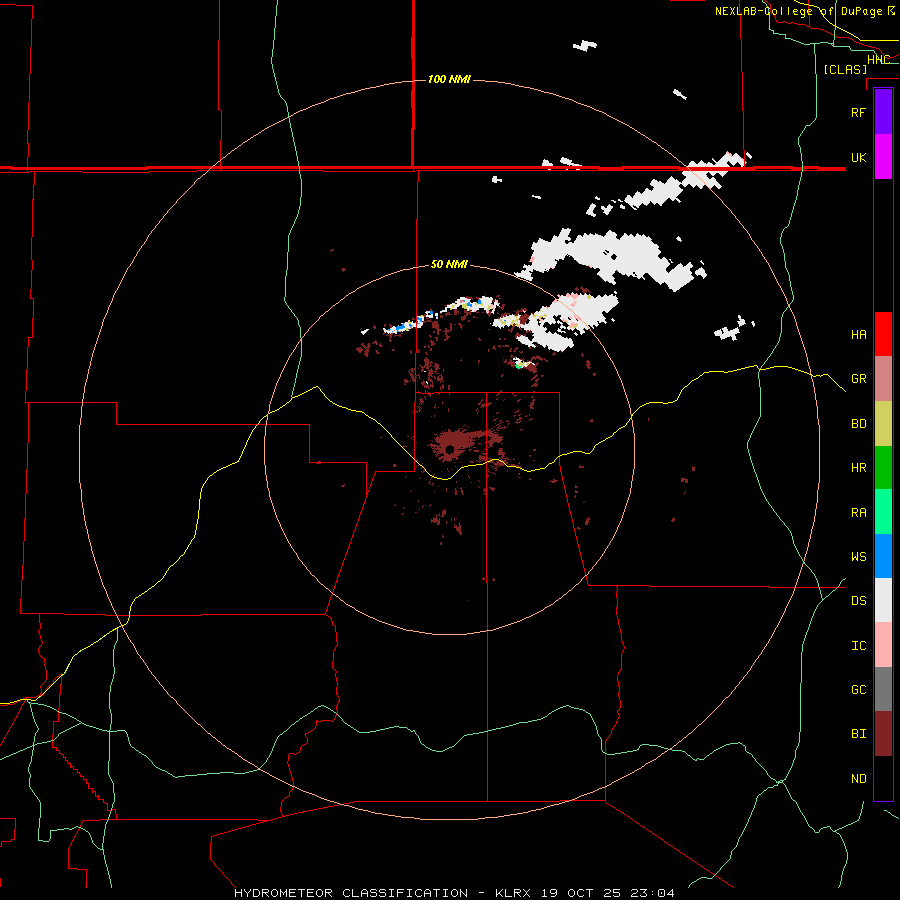Click the Hydrometeor Classification KLRX title caption
The height and width of the screenshot is (900, 900).
454,893
